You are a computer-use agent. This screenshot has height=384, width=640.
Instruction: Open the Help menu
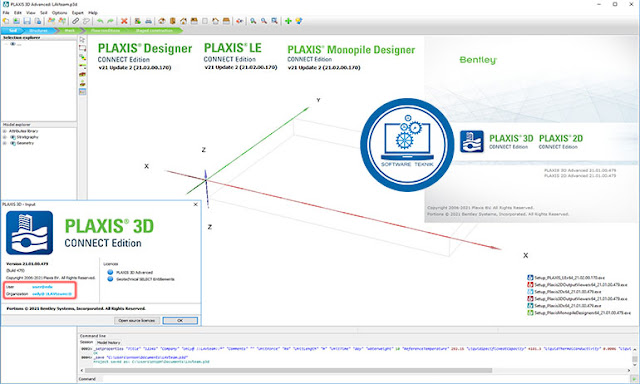93,13
